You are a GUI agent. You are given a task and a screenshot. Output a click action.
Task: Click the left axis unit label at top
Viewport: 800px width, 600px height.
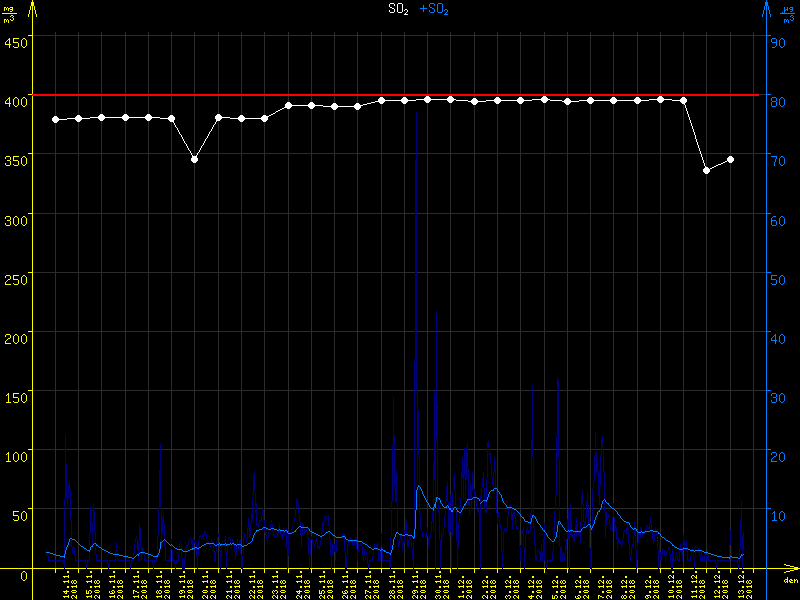(x=9, y=14)
